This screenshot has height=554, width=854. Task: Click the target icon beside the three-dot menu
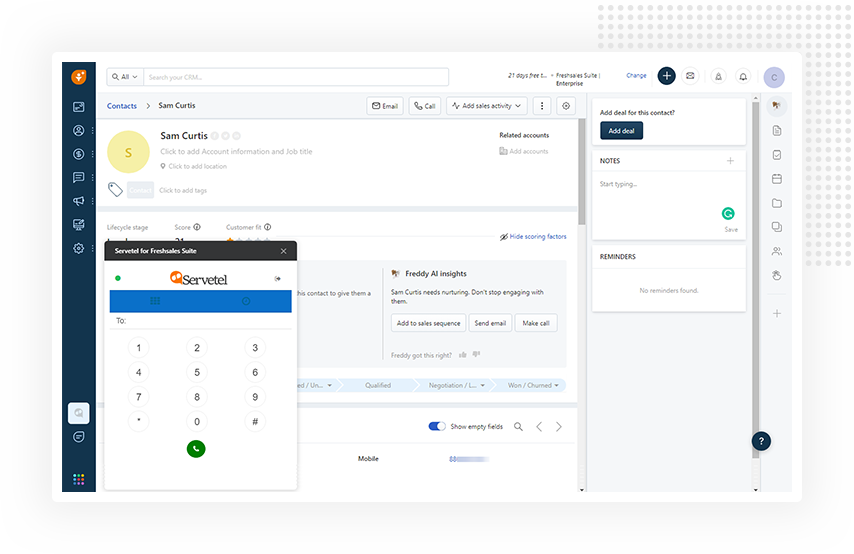click(x=566, y=106)
